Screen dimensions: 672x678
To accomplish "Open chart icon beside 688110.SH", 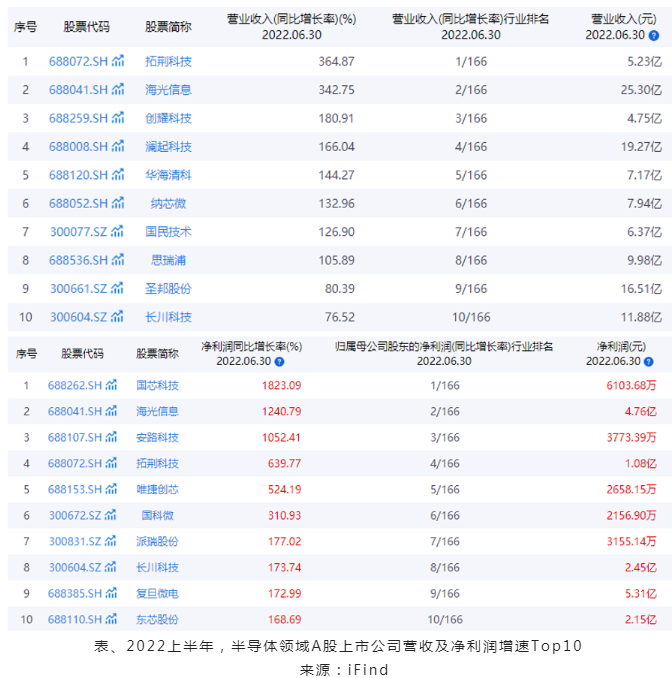I will pos(111,619).
